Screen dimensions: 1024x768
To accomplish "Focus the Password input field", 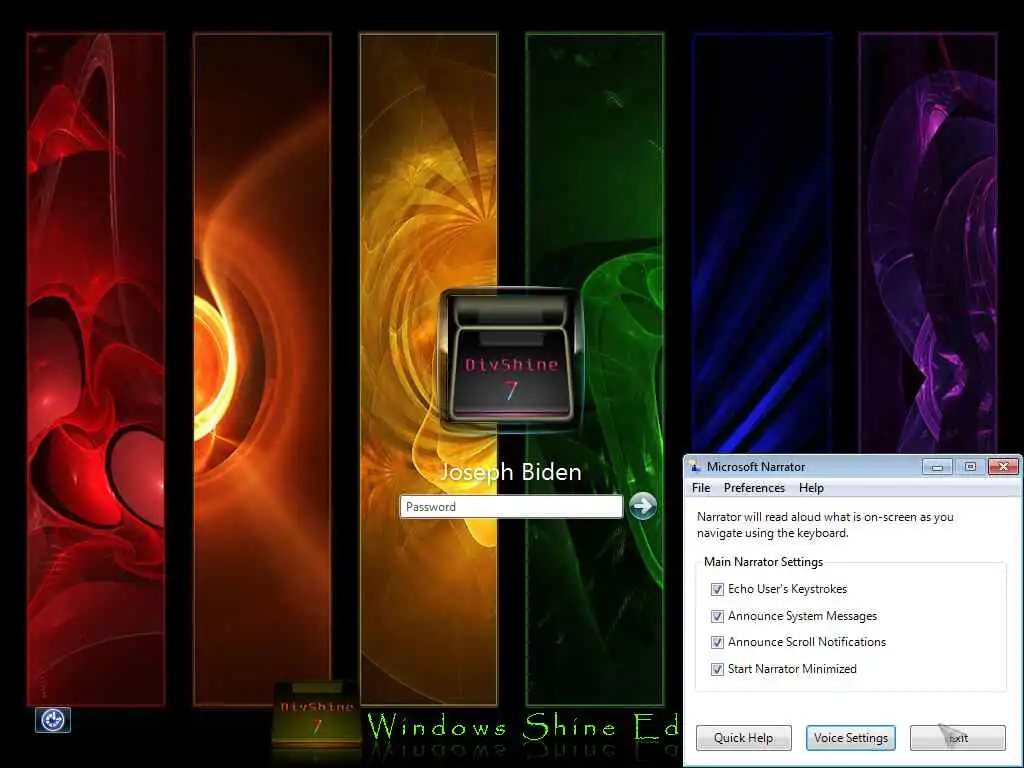I will [511, 507].
